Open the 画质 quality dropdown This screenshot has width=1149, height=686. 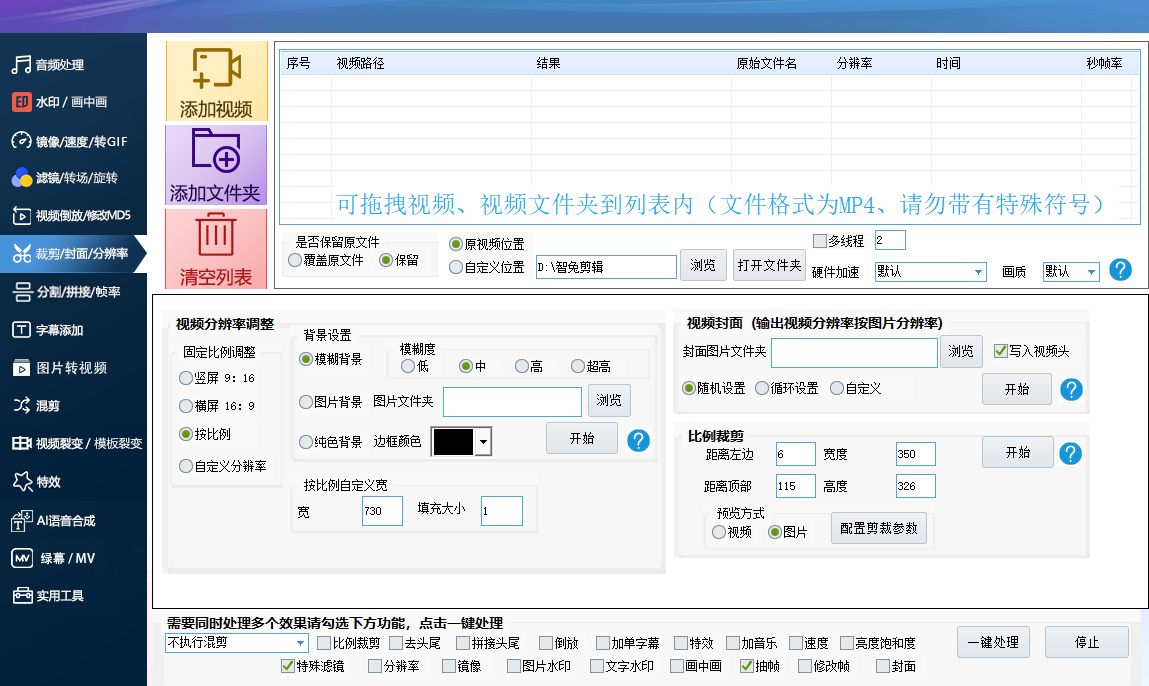click(x=1090, y=271)
